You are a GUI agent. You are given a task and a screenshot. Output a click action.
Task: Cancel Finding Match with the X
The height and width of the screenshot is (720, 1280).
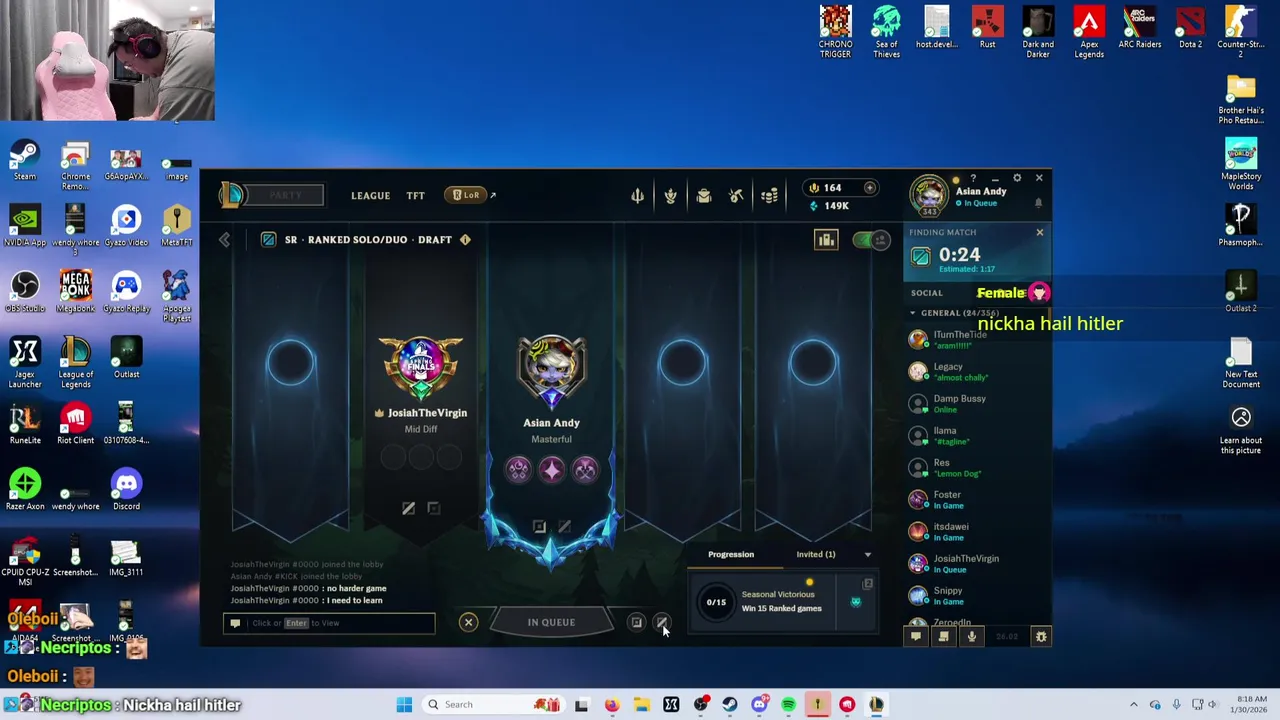(1039, 233)
